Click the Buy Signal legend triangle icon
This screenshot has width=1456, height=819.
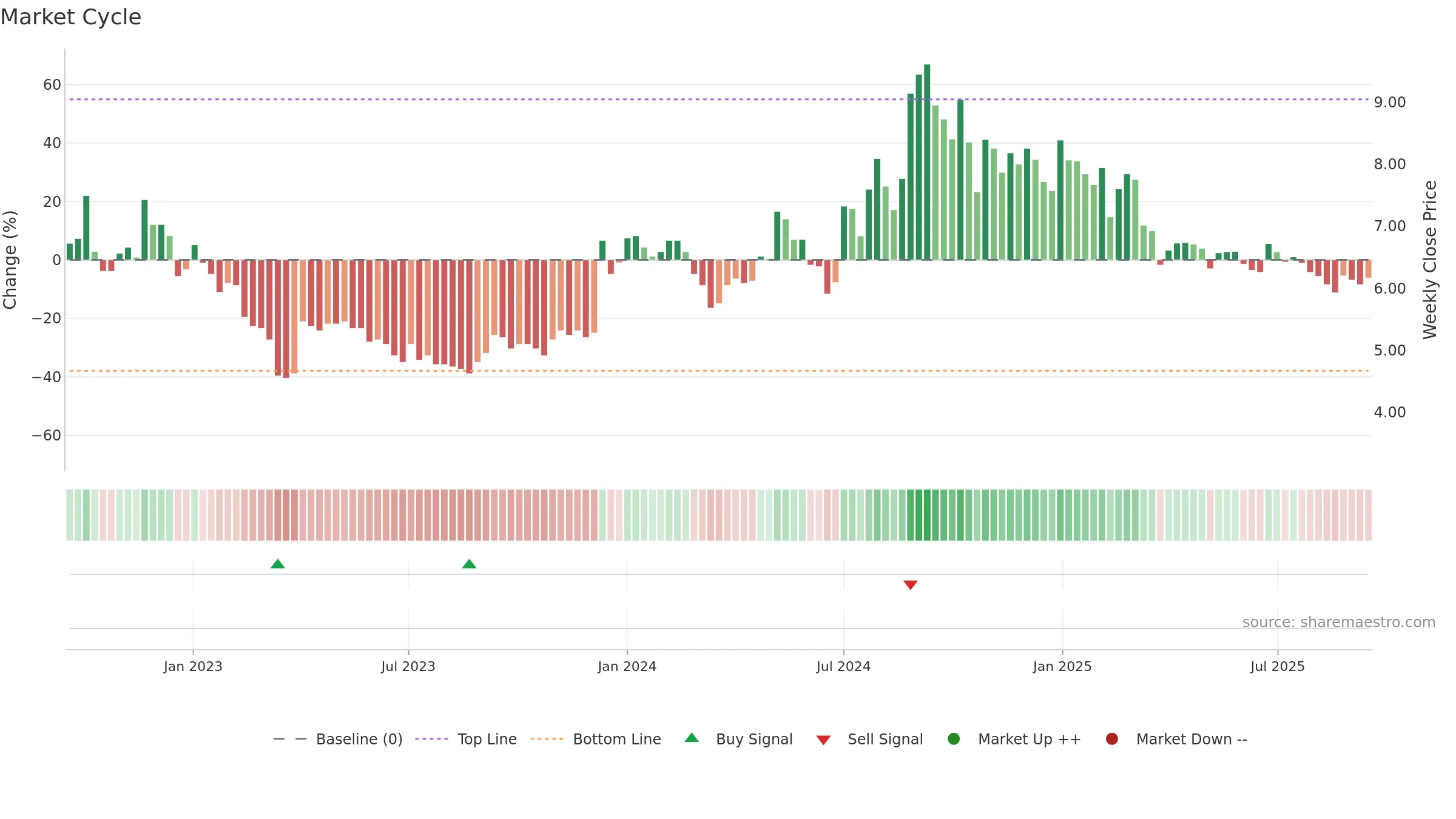pyautogui.click(x=692, y=738)
